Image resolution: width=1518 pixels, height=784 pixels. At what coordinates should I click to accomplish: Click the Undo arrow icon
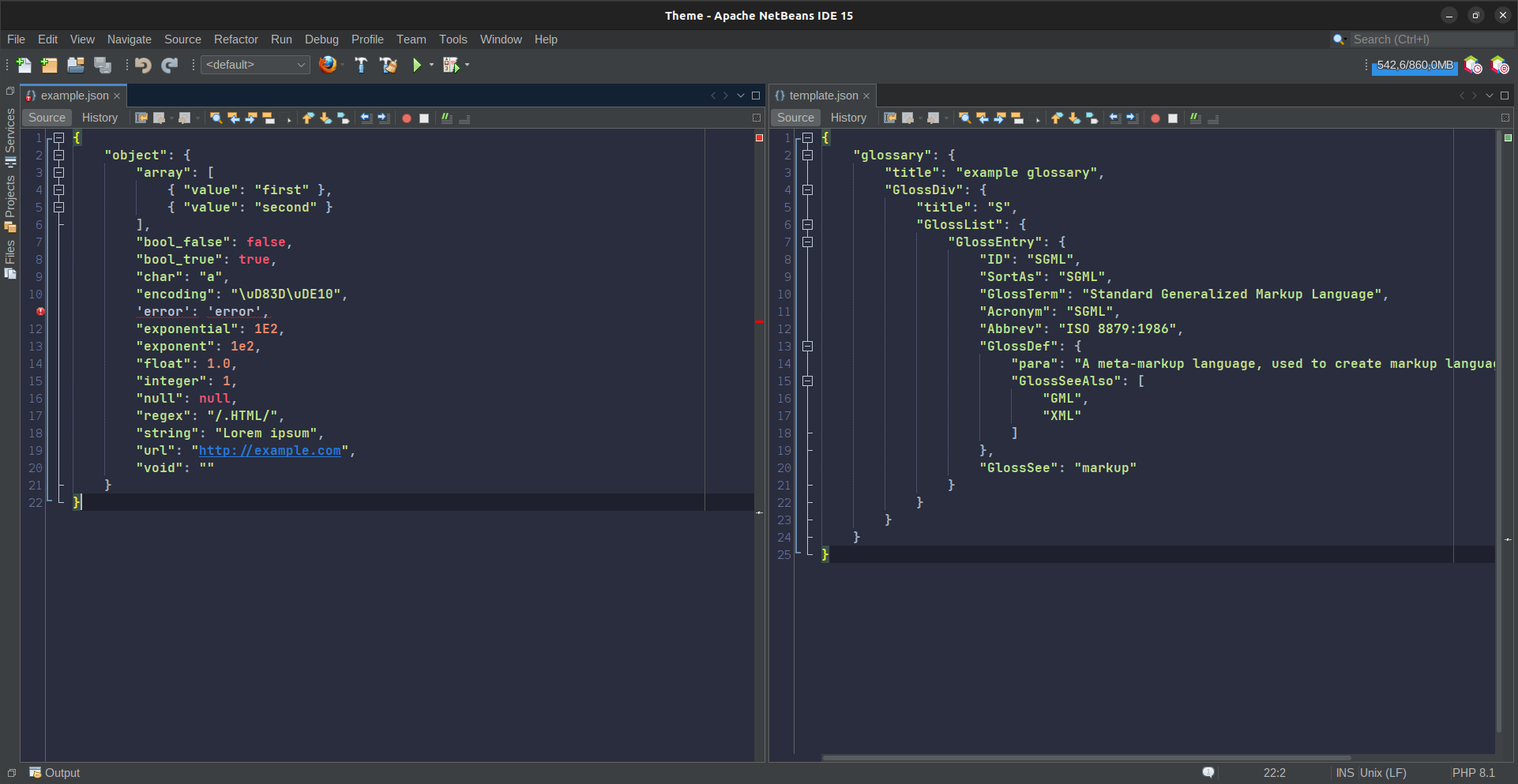143,65
